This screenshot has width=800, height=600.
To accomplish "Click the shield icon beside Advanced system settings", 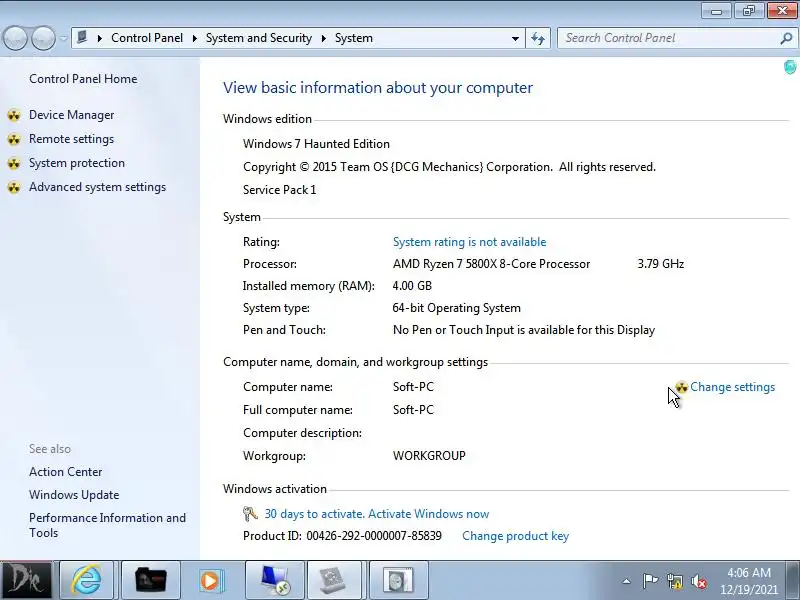I will click(x=14, y=187).
